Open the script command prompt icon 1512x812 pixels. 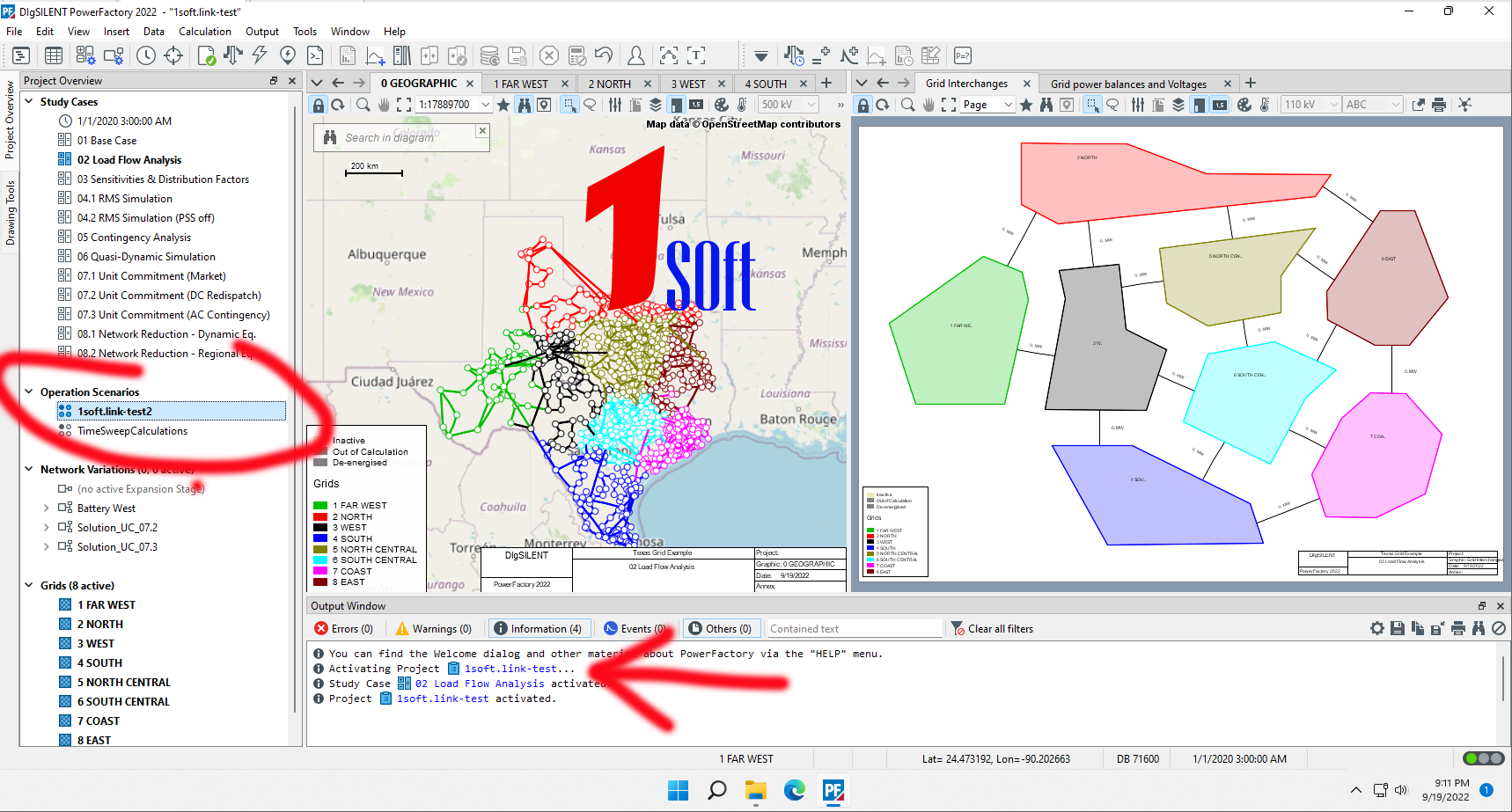(315, 55)
